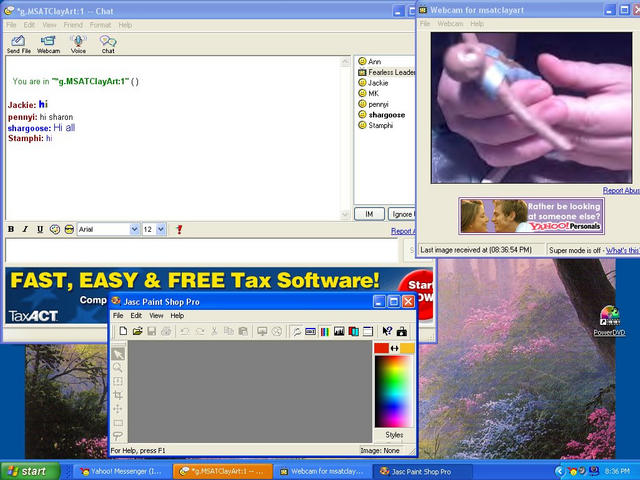
Task: Swap foreground and background colors arrow
Action: (394, 348)
